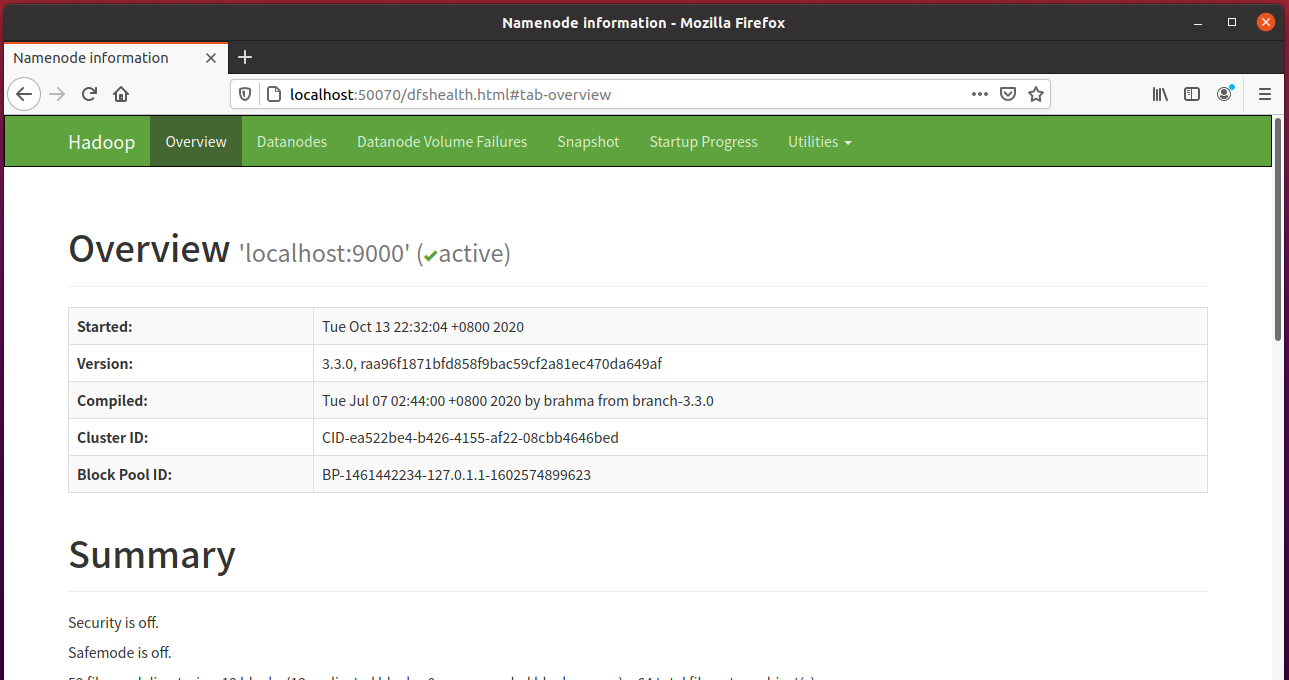The height and width of the screenshot is (680, 1289).
Task: Show the sidebars panel
Action: click(x=1192, y=94)
